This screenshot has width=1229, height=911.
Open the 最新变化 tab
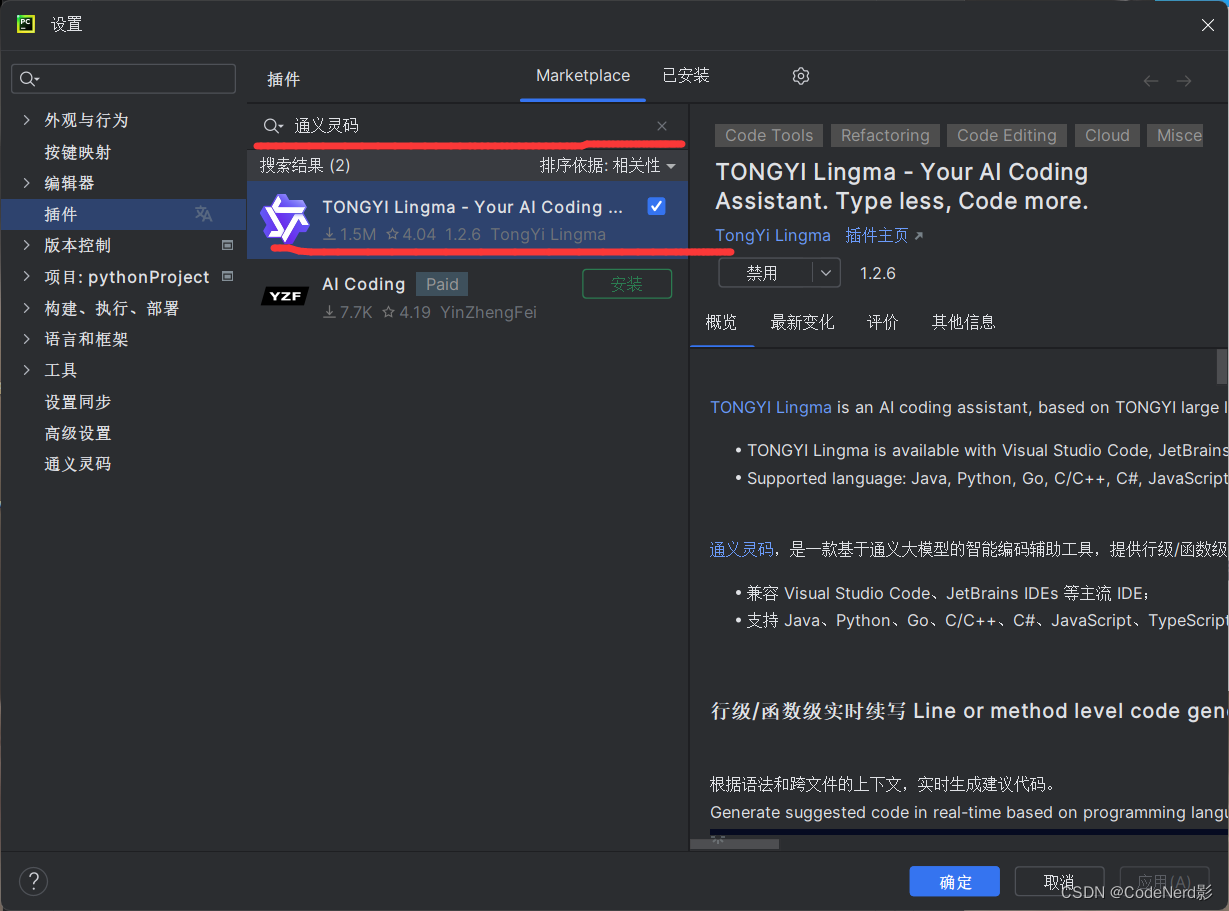pyautogui.click(x=802, y=322)
